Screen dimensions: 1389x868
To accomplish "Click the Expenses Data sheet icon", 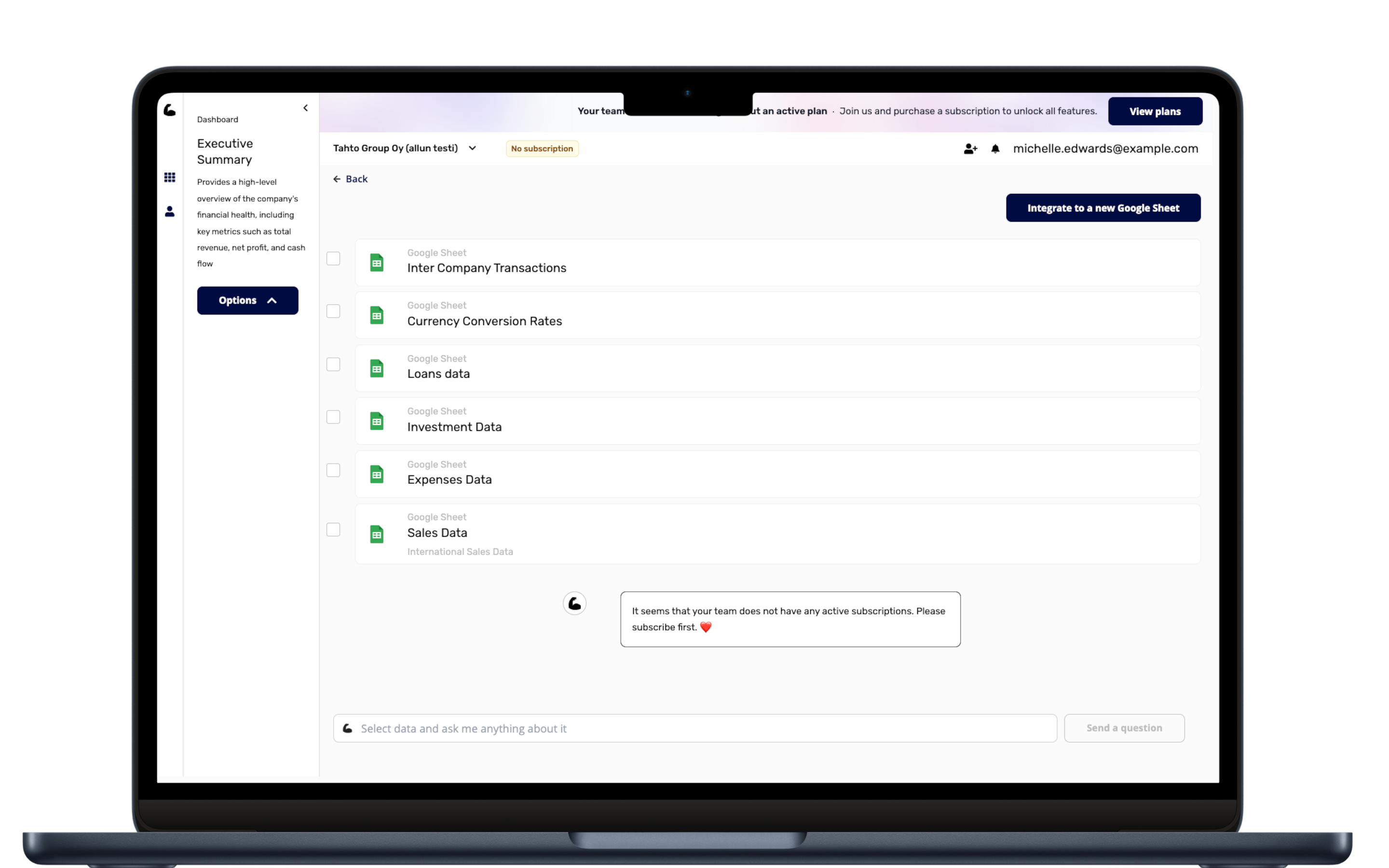I will point(377,474).
